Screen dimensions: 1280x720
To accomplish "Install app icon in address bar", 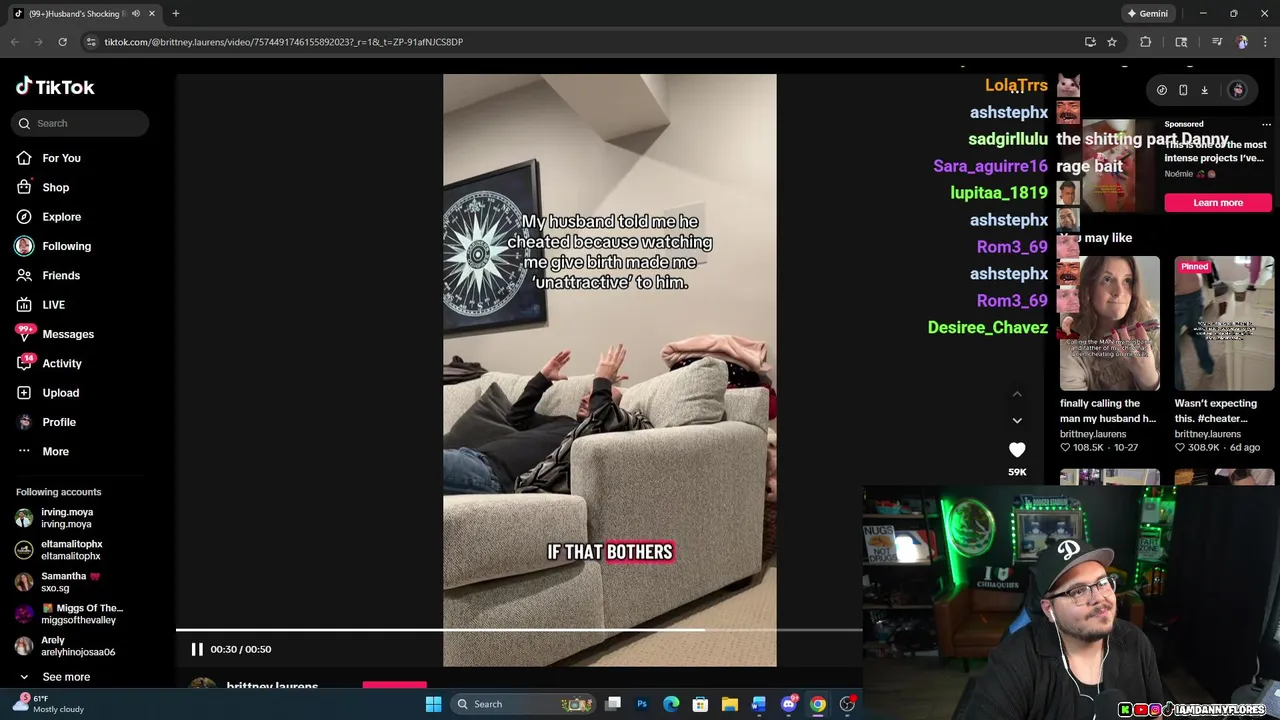I will click(x=1090, y=42).
